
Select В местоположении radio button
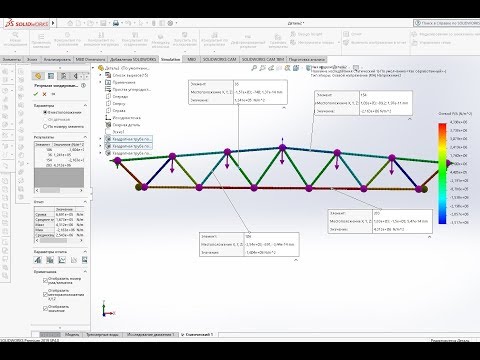point(45,112)
